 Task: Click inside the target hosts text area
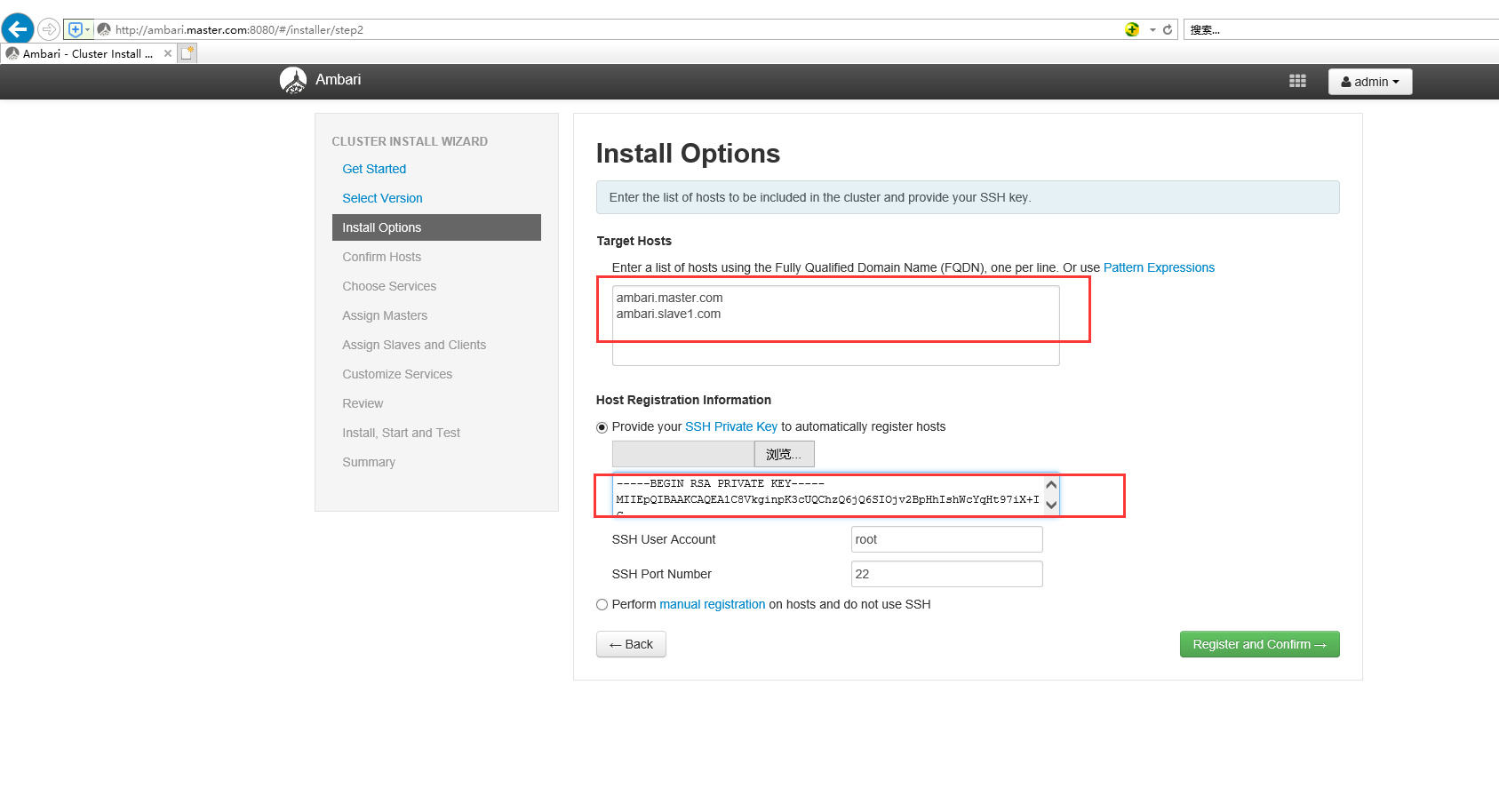[835, 325]
